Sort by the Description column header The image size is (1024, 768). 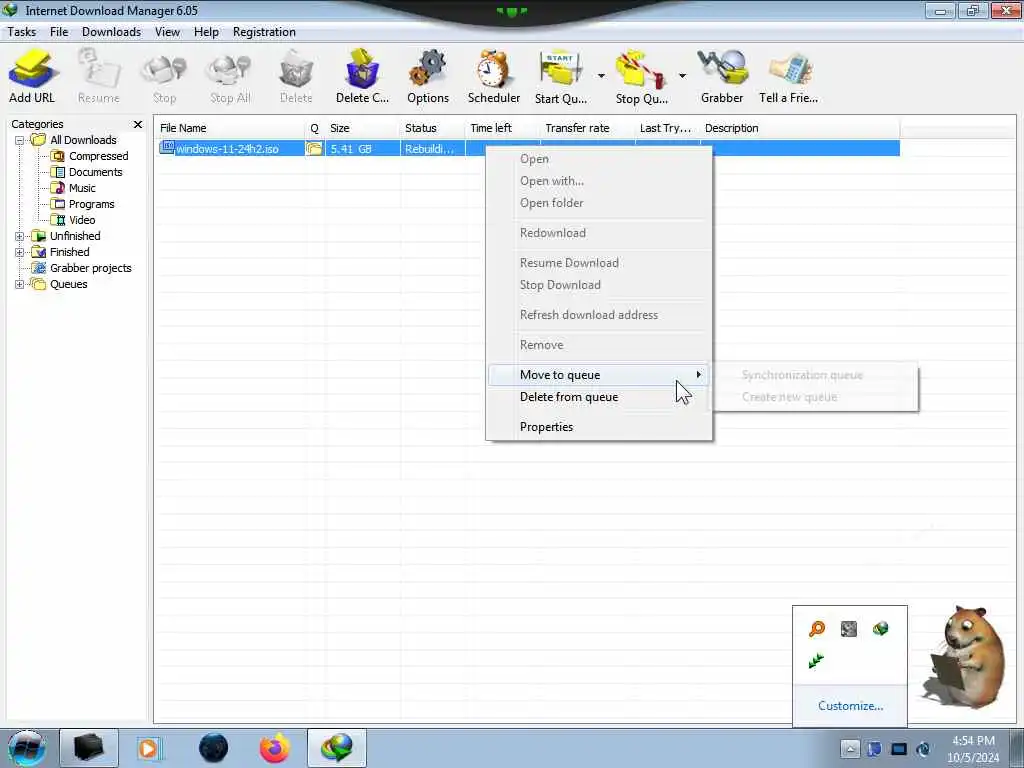tap(800, 128)
